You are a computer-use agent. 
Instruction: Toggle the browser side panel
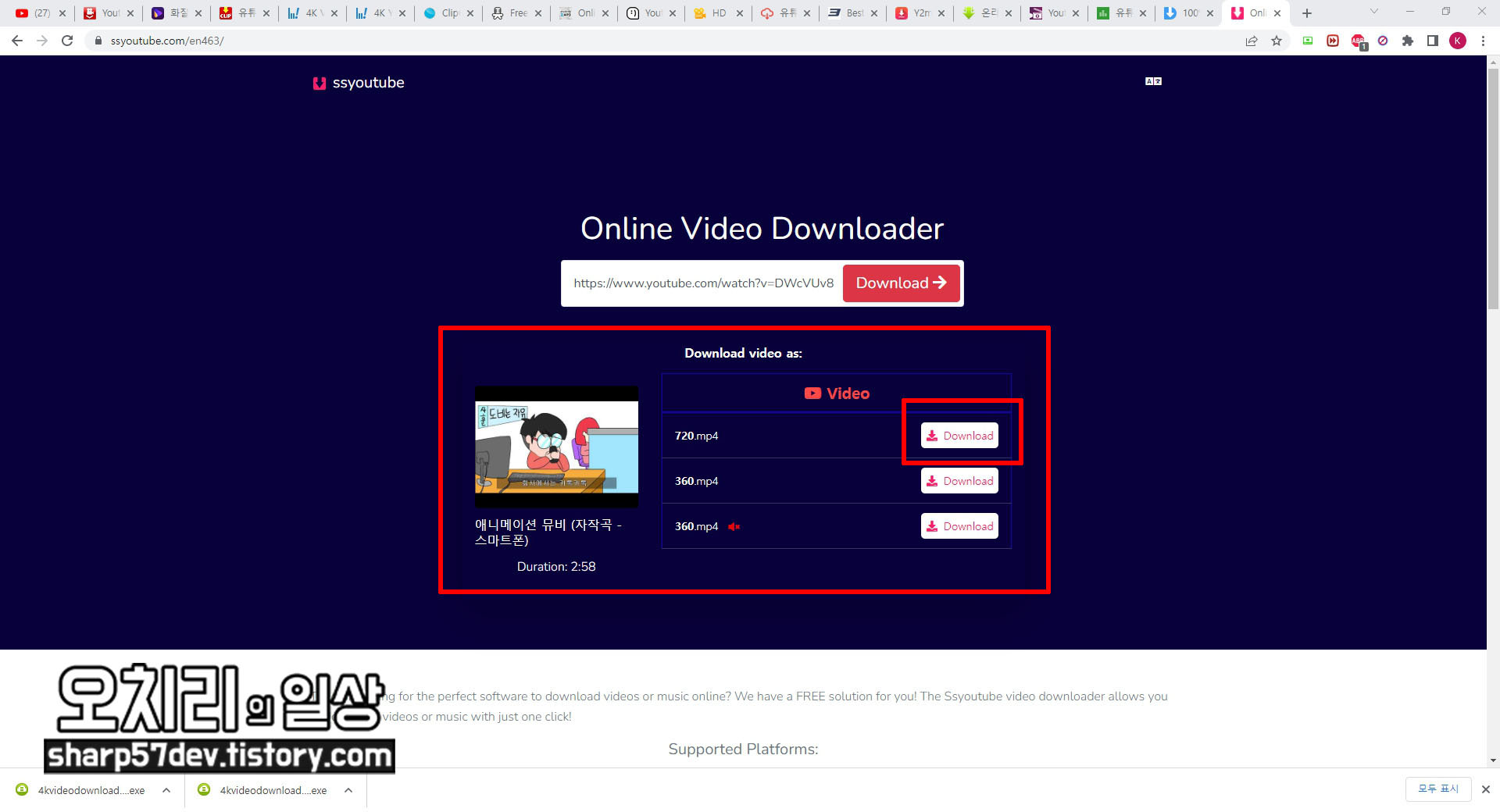pyautogui.click(x=1433, y=41)
